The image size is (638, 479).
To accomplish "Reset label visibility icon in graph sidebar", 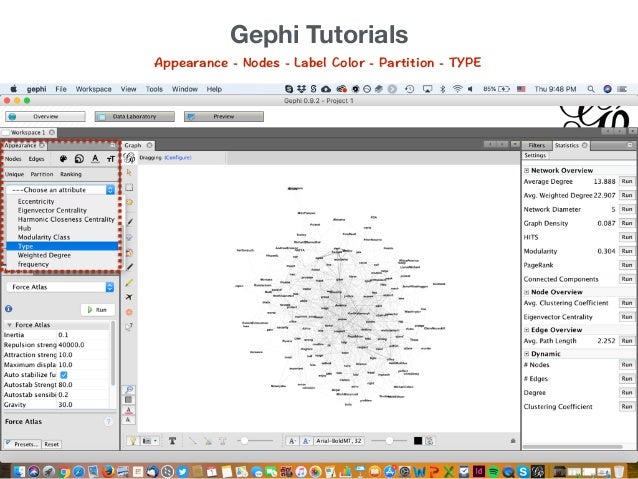I will click(x=129, y=420).
